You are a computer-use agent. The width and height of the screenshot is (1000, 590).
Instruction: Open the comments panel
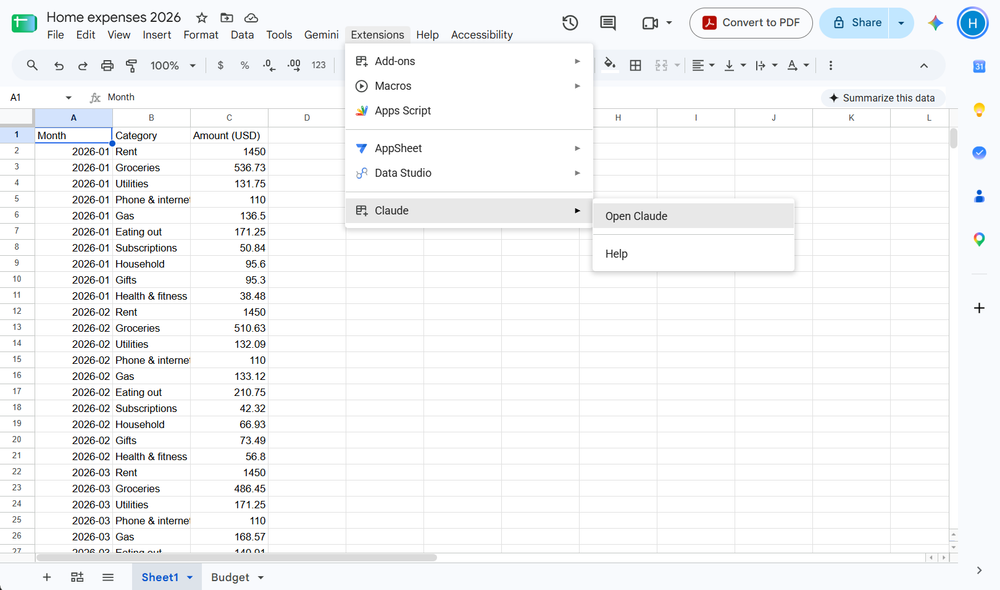click(x=608, y=23)
